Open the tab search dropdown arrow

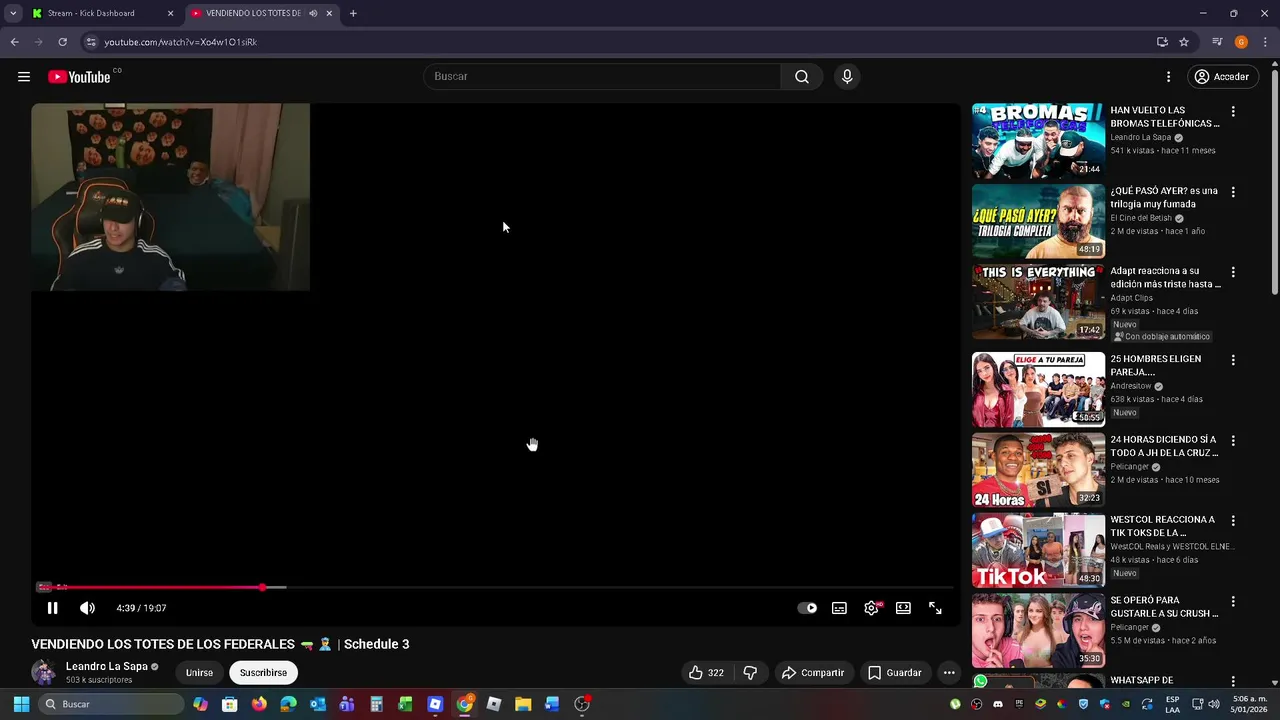coord(13,13)
